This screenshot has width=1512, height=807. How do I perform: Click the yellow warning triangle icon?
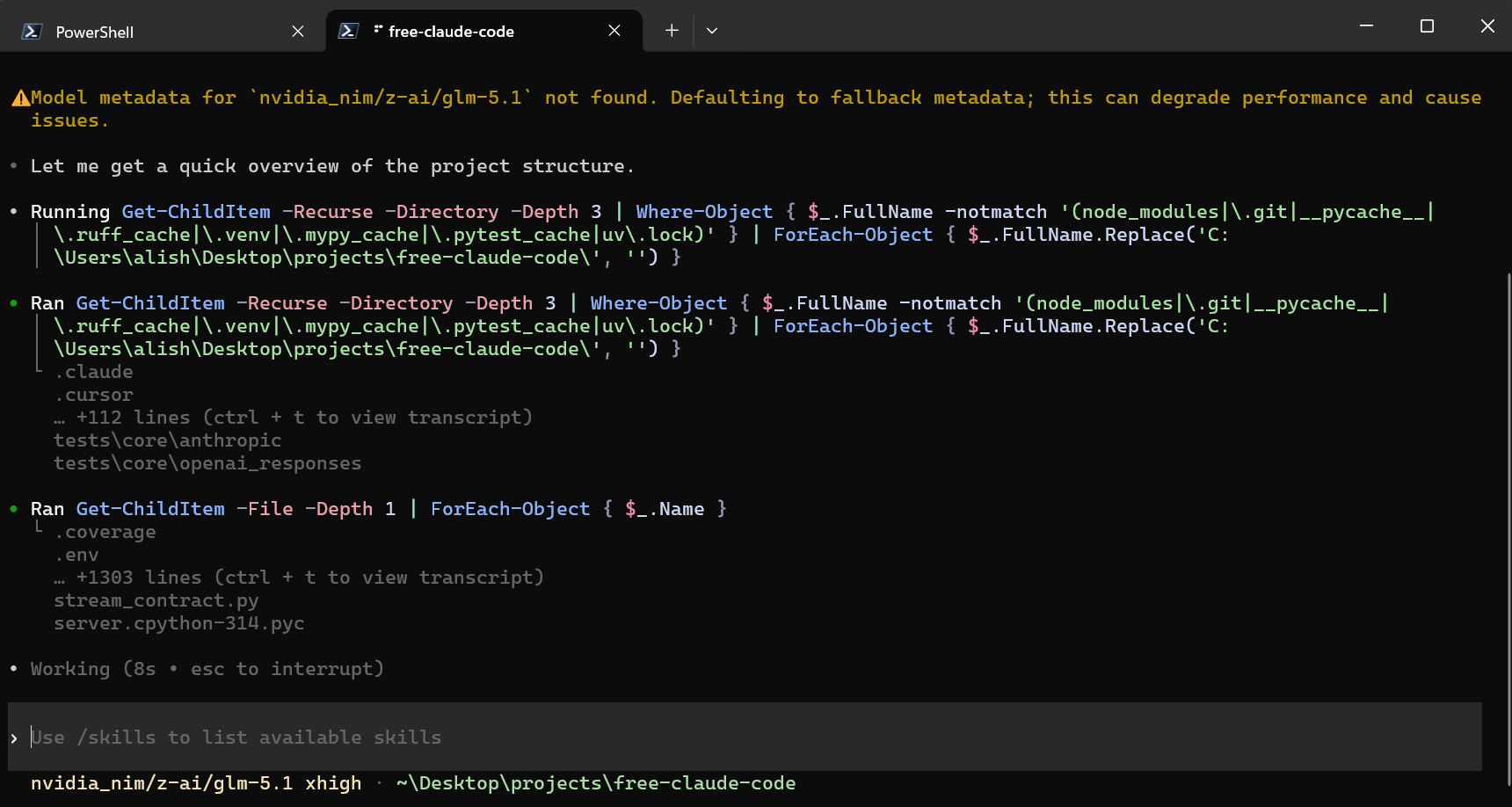20,98
